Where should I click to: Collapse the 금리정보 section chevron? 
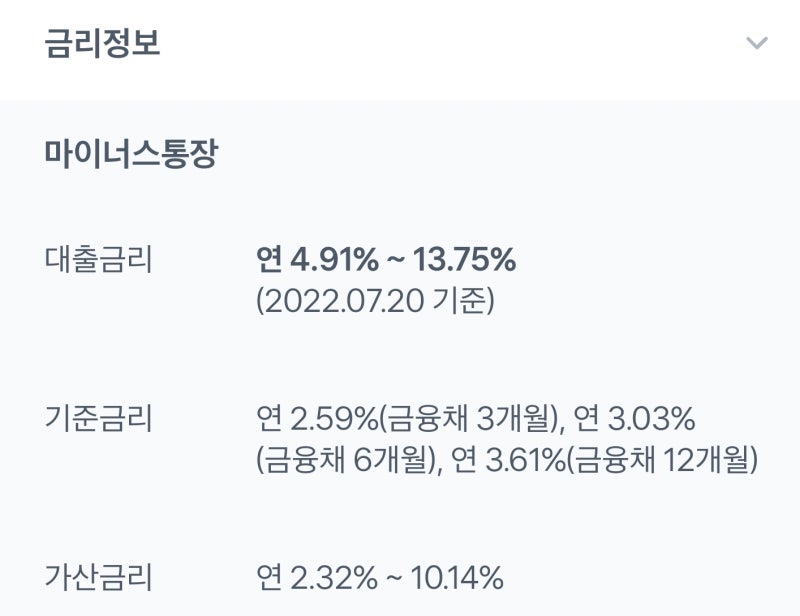point(757,43)
